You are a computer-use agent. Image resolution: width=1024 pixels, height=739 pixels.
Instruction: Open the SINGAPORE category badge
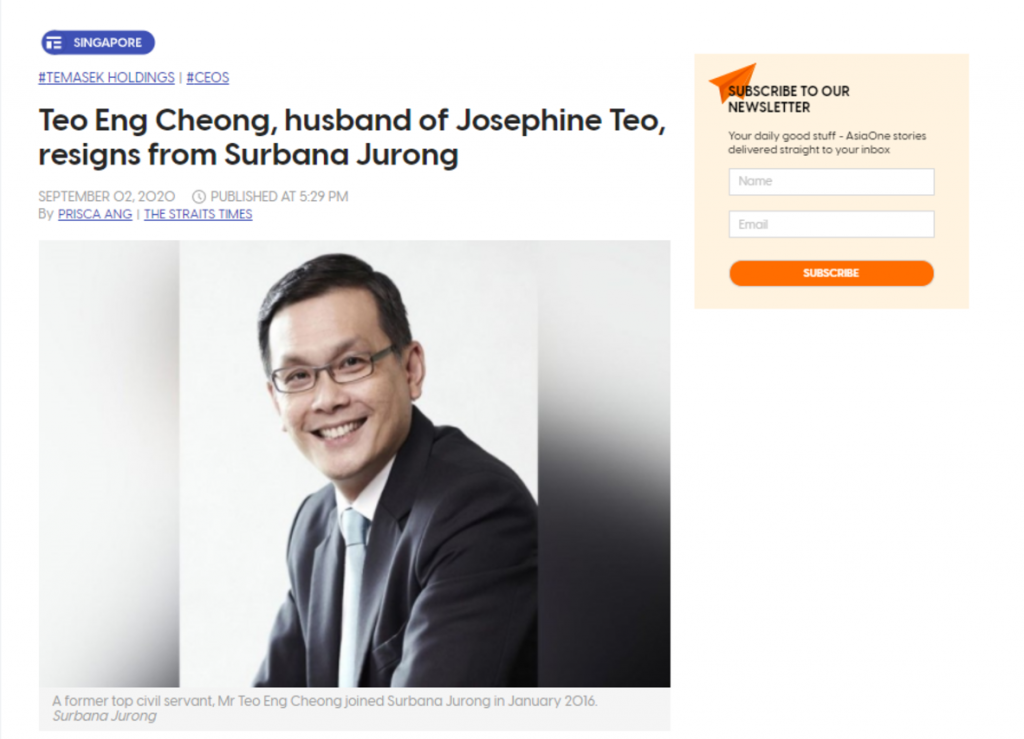click(x=98, y=43)
